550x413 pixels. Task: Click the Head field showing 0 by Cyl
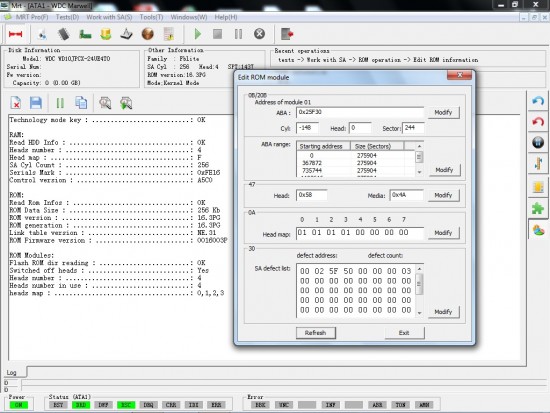click(x=360, y=128)
